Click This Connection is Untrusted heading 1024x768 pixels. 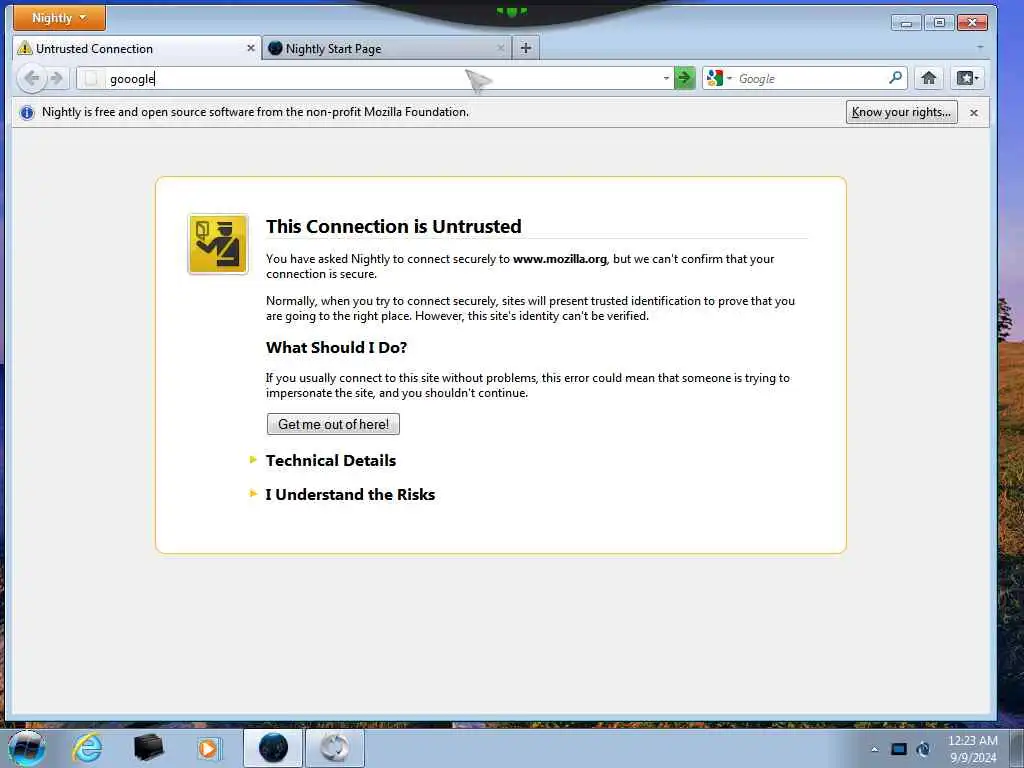[x=394, y=227]
